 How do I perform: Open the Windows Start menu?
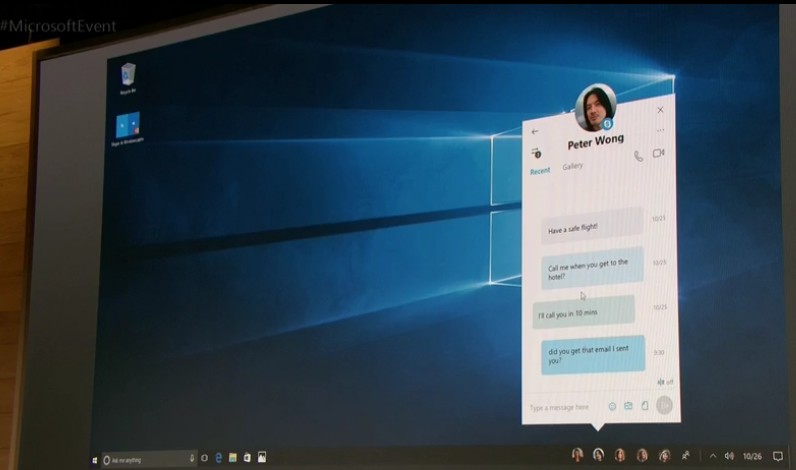(x=94, y=460)
